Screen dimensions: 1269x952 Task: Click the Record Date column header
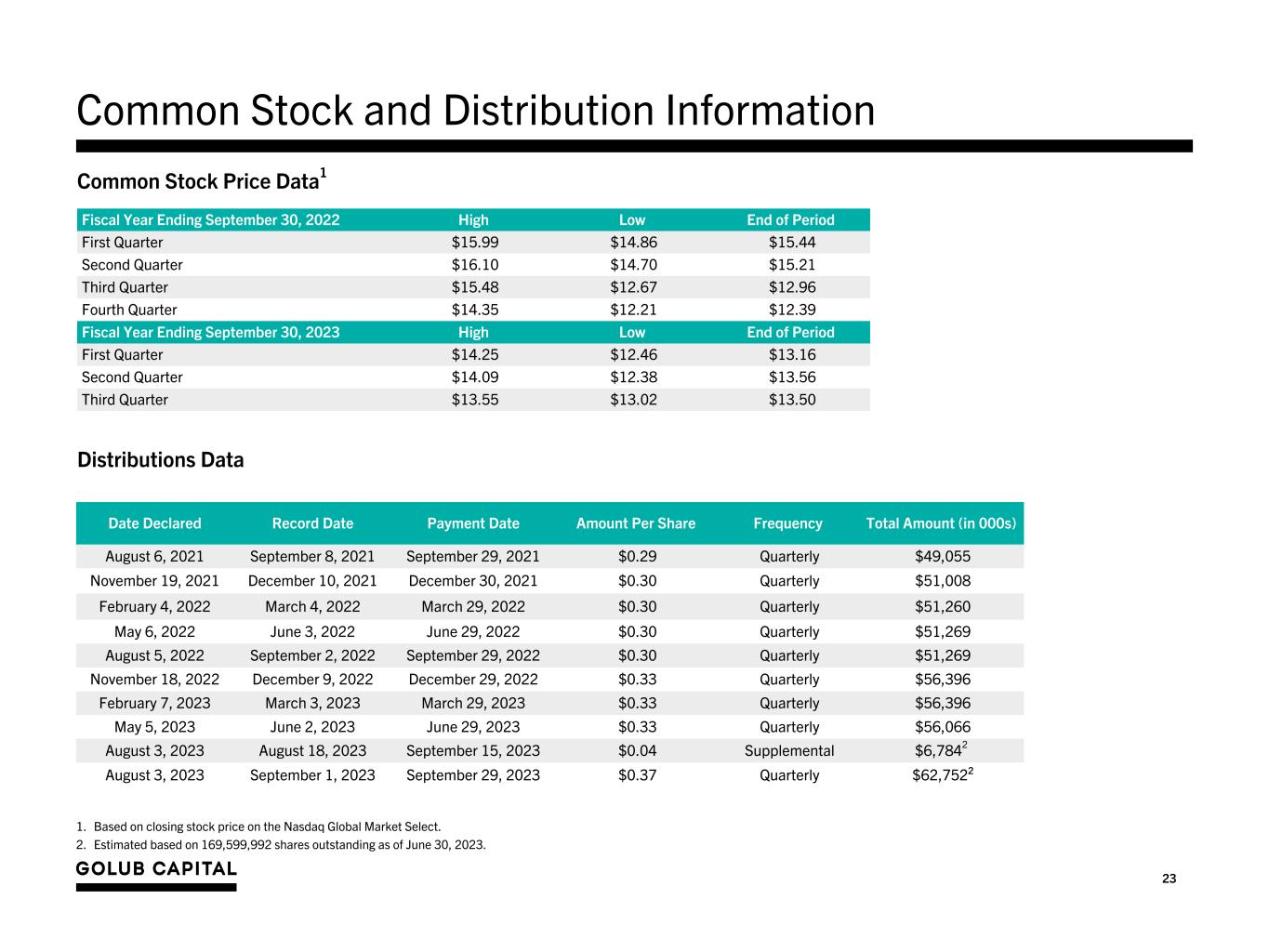point(312,523)
